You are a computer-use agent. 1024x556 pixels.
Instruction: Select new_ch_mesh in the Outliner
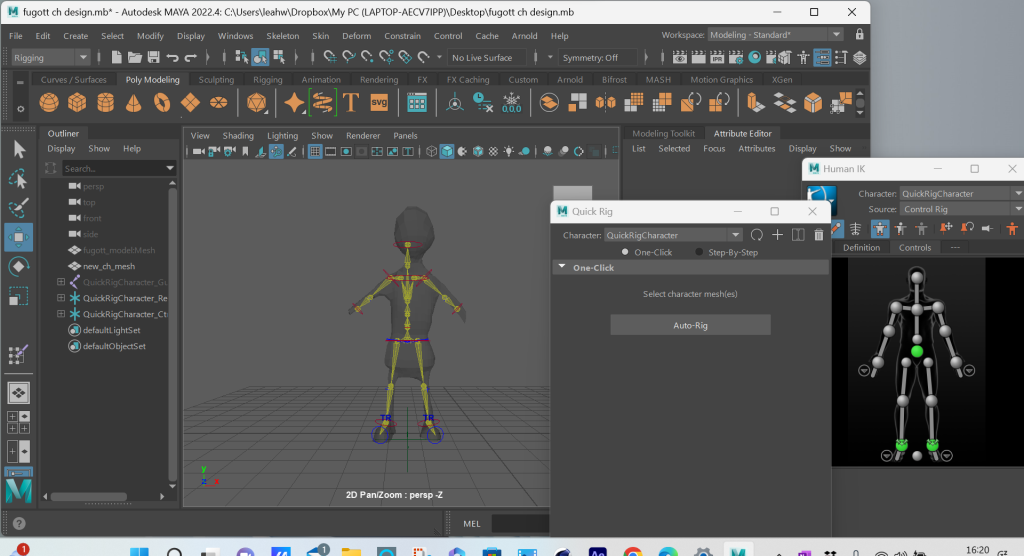pyautogui.click(x=109, y=266)
